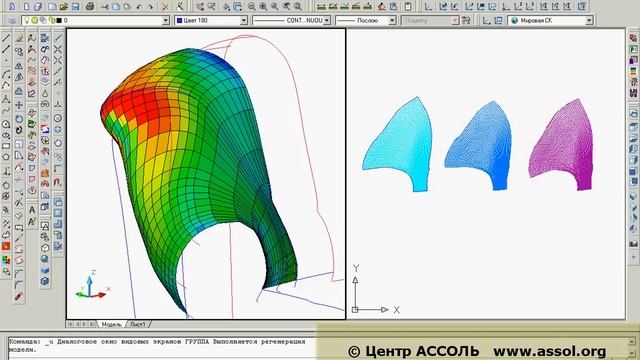Click the command line scrollbar up arrow
This screenshot has height=360, width=640.
(x=632, y=341)
